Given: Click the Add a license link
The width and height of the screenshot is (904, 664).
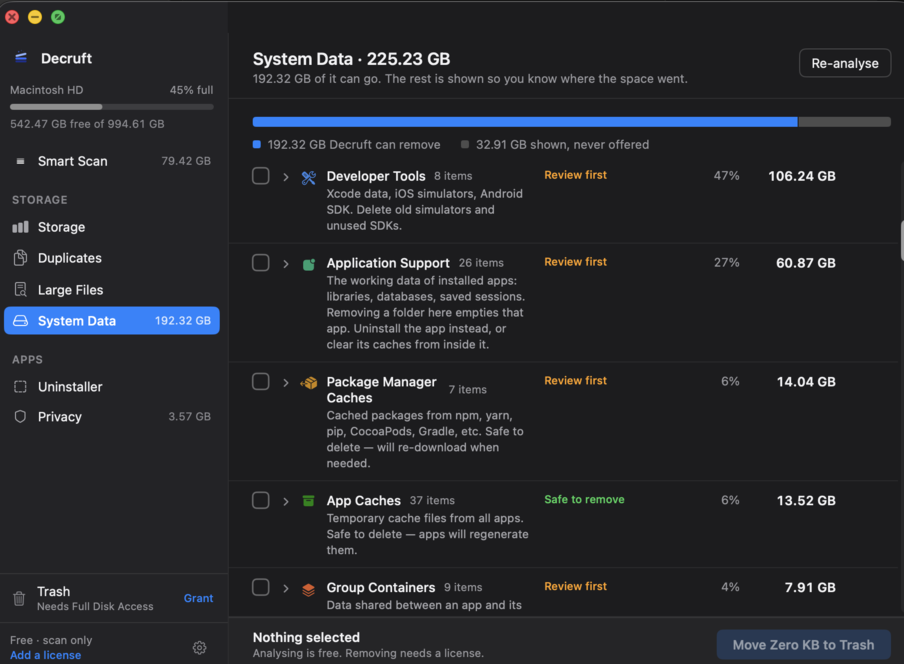Looking at the screenshot, I should [46, 655].
